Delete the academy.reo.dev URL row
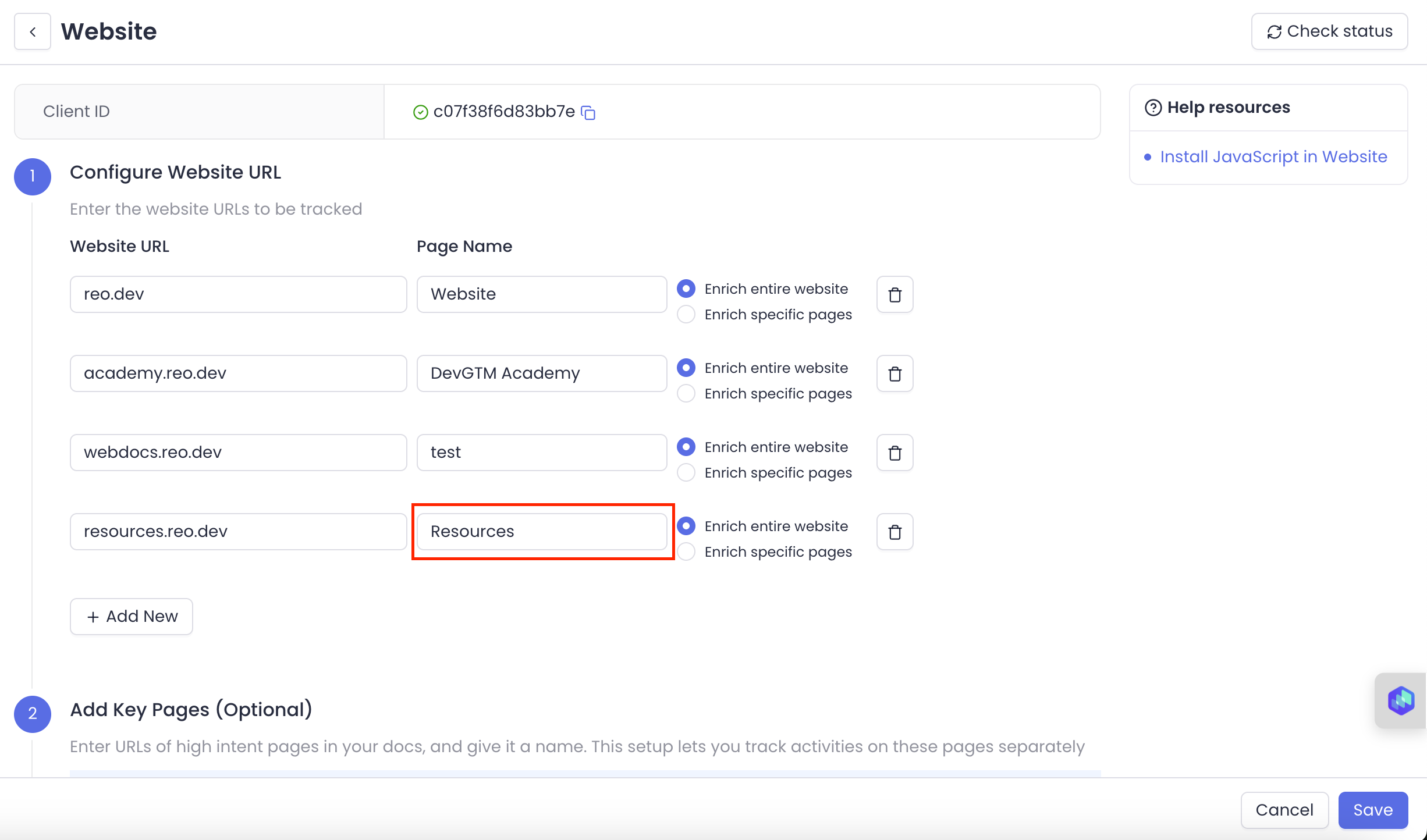The height and width of the screenshot is (840, 1427). (x=894, y=374)
